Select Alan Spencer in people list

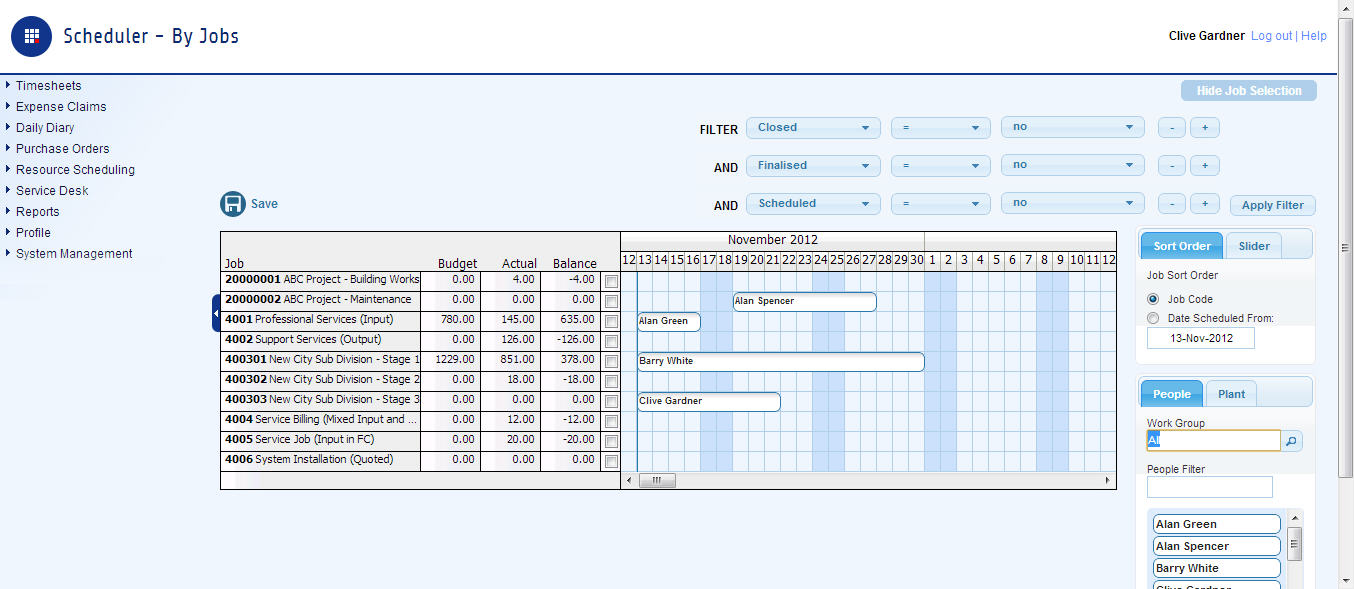tap(1217, 546)
